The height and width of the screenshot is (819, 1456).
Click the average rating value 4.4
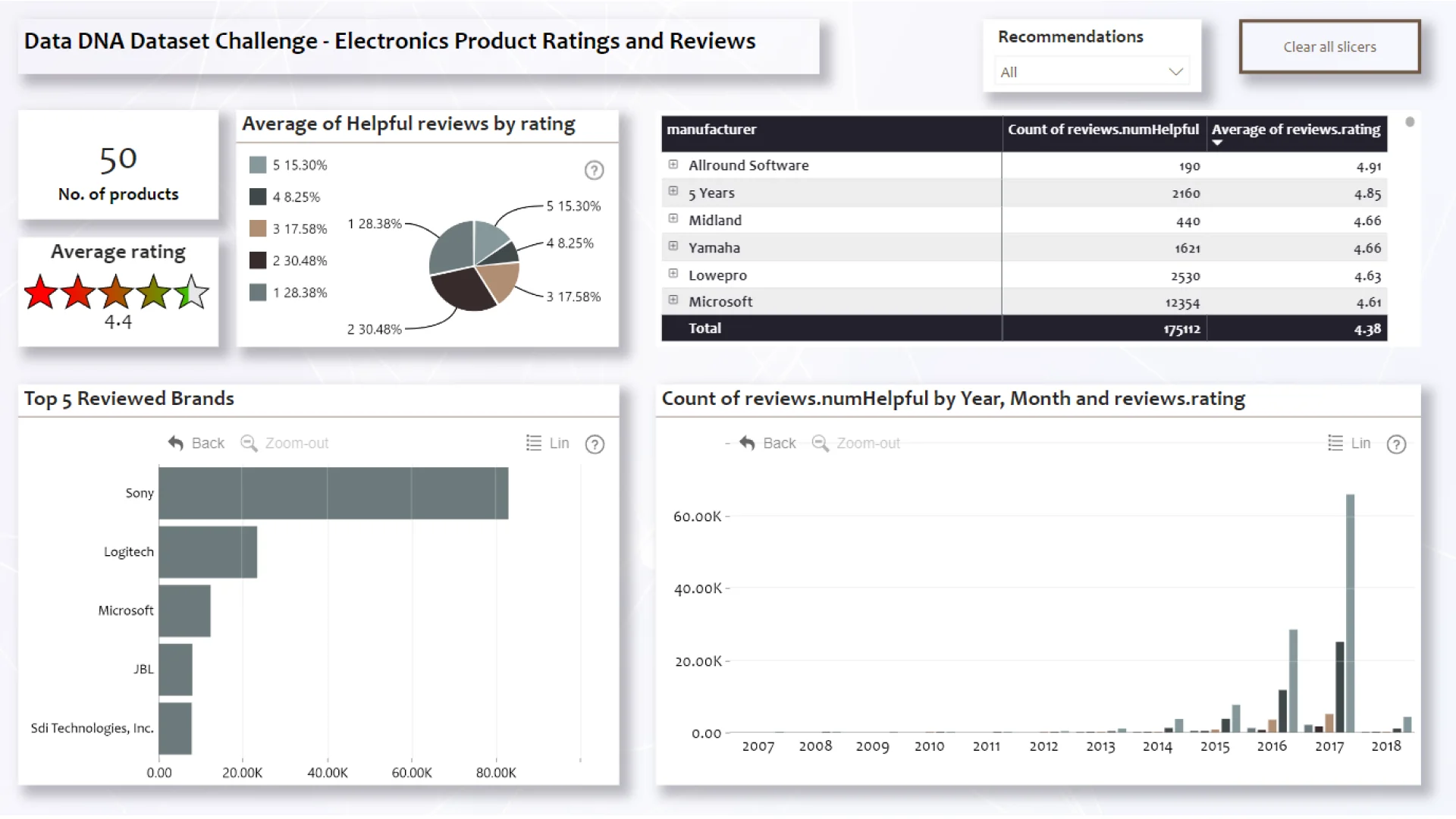click(118, 322)
